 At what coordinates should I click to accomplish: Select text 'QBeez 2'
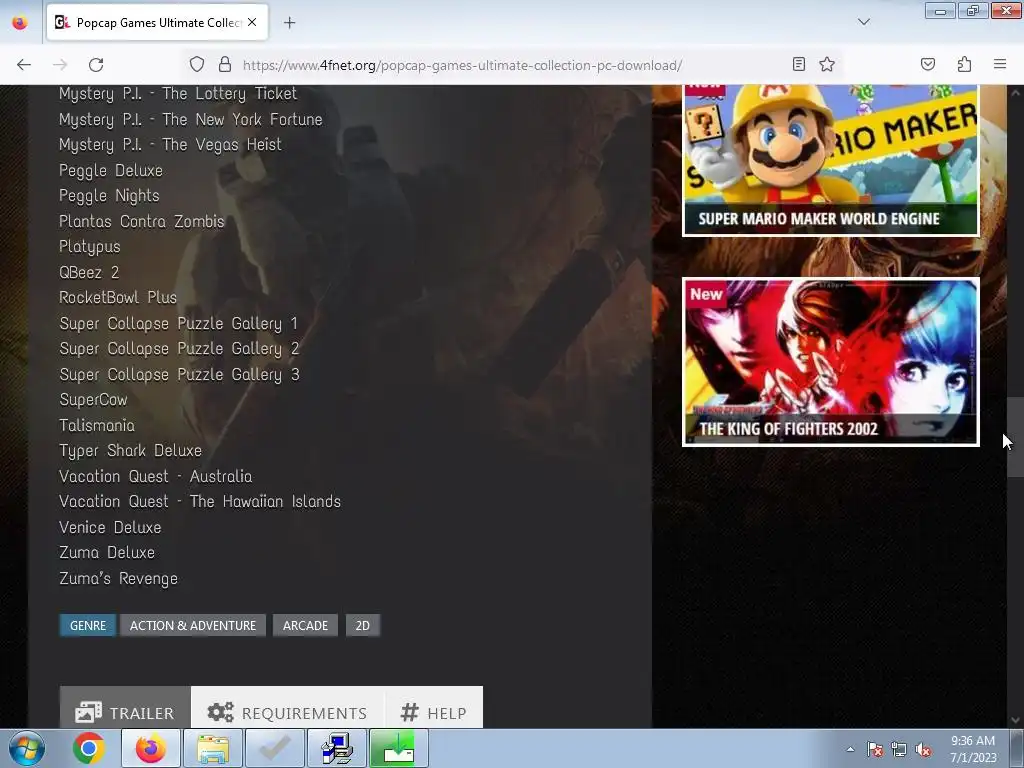pos(89,272)
